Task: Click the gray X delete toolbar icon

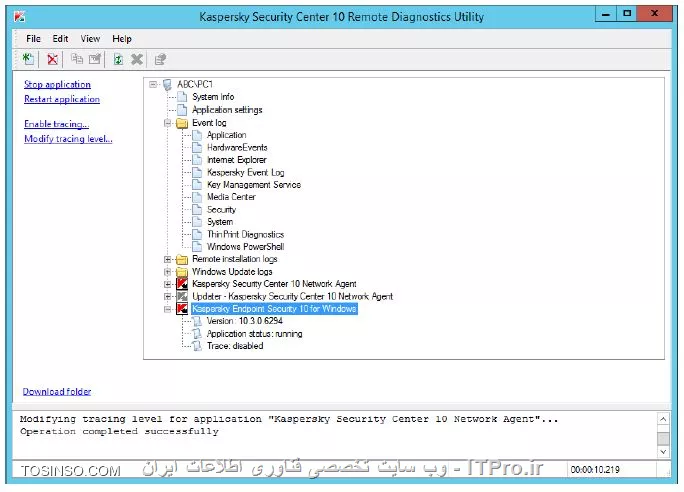Action: [x=137, y=59]
